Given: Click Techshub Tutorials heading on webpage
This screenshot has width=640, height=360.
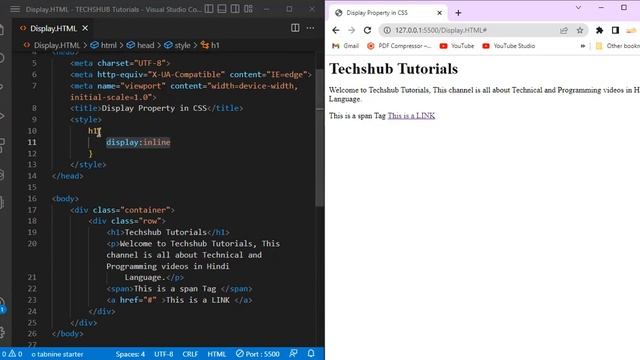Looking at the screenshot, I should [x=393, y=69].
